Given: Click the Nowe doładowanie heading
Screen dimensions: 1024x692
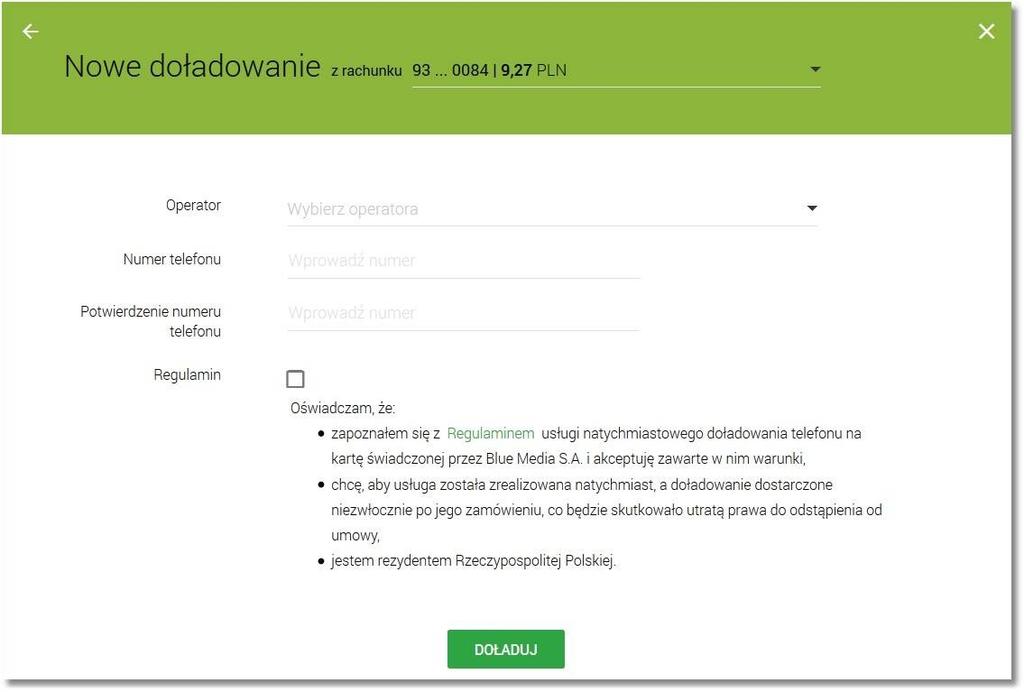Looking at the screenshot, I should click(x=192, y=67).
